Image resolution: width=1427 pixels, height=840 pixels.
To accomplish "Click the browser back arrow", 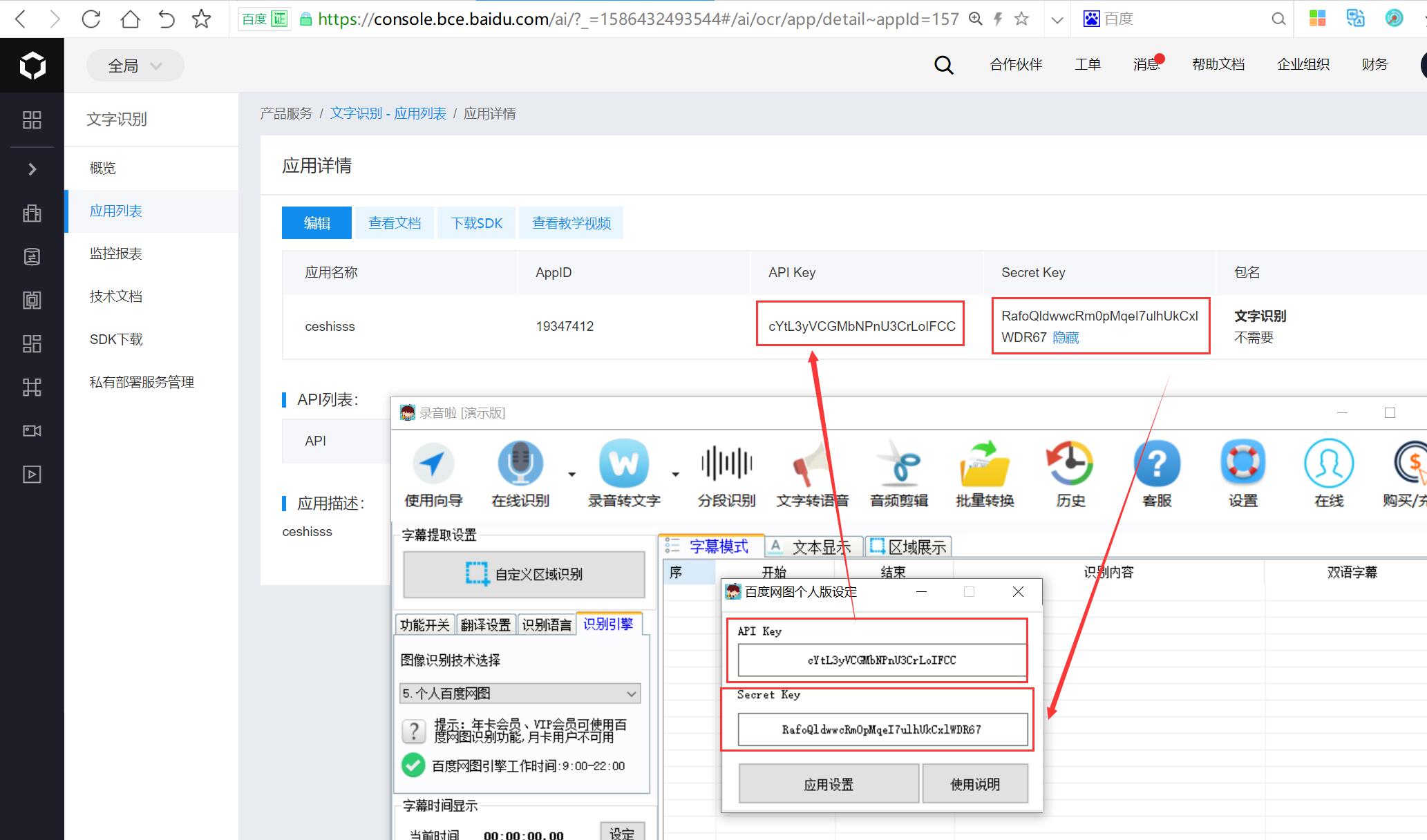I will tap(21, 19).
